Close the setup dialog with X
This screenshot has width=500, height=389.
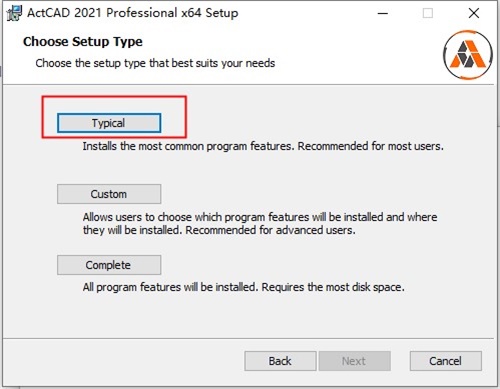tap(474, 13)
